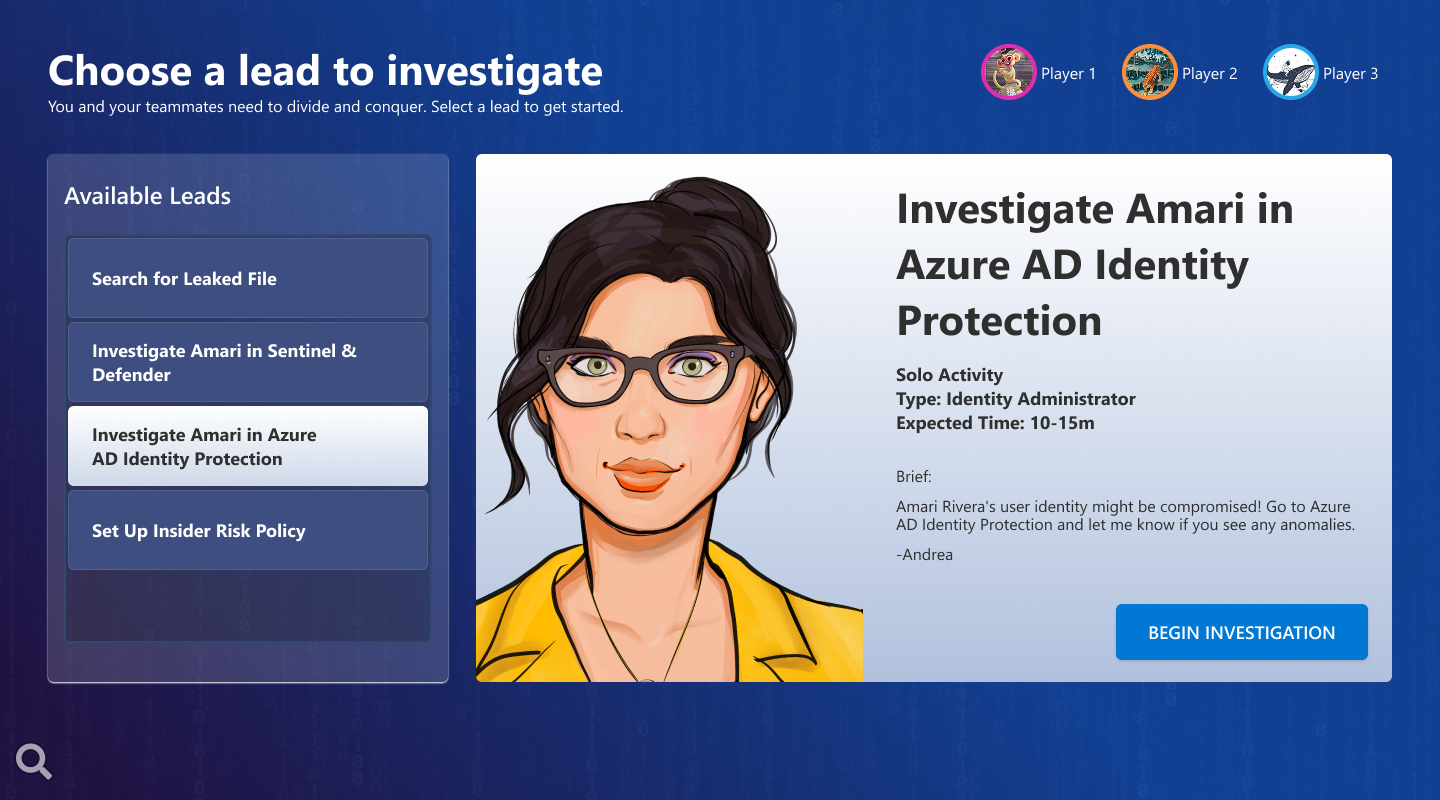Click Andrea's portrait illustration
This screenshot has width=1440, height=800.
pyautogui.click(x=669, y=430)
